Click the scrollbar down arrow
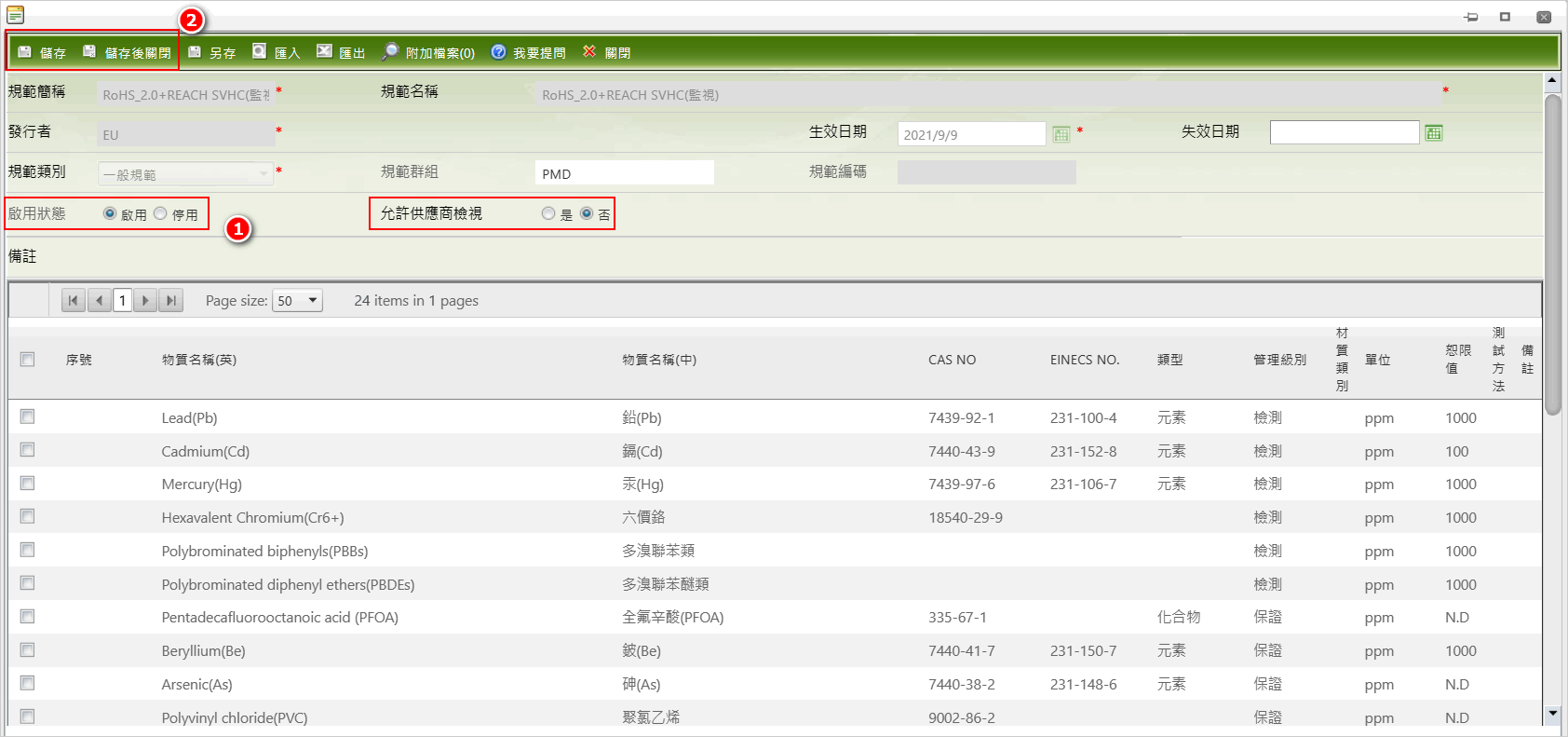 (1552, 714)
